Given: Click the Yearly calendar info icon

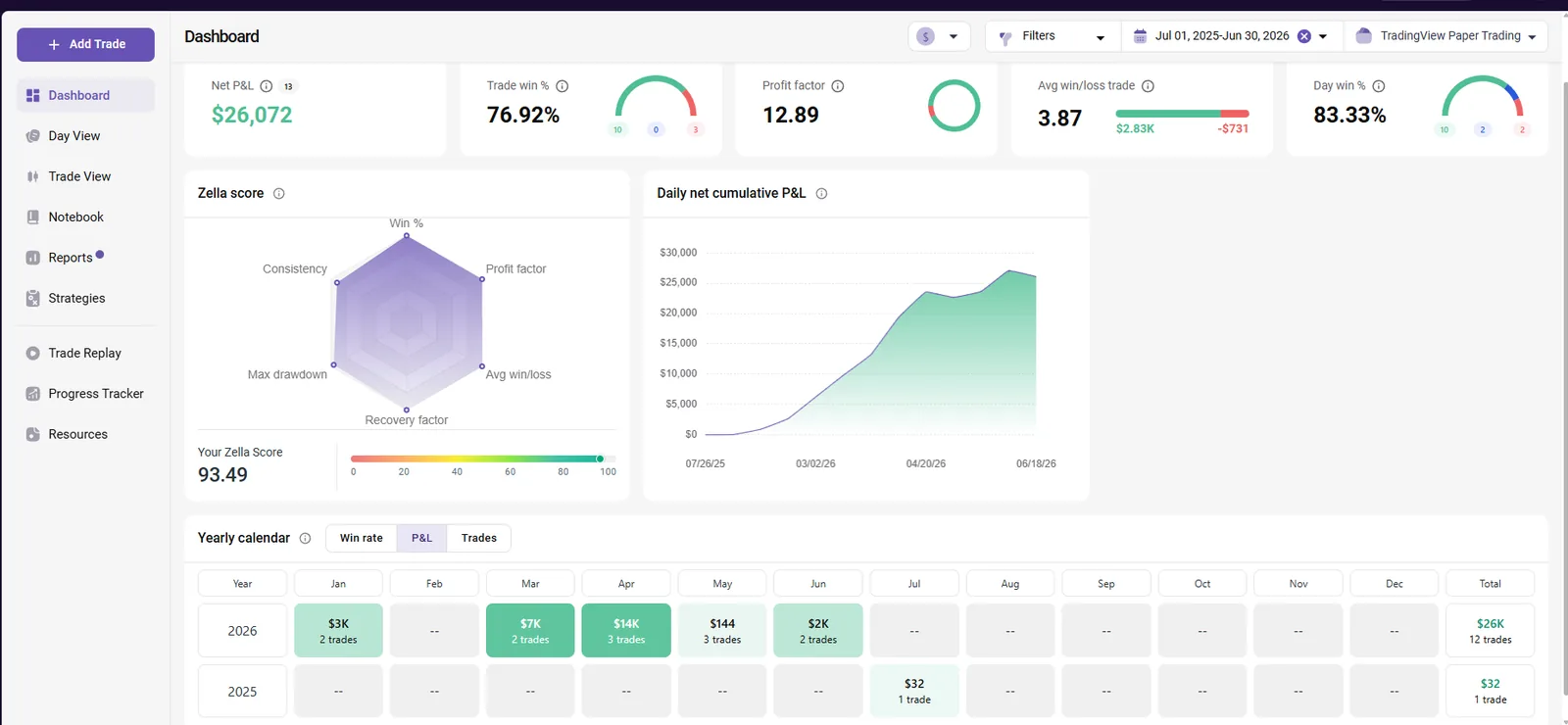Looking at the screenshot, I should (305, 538).
